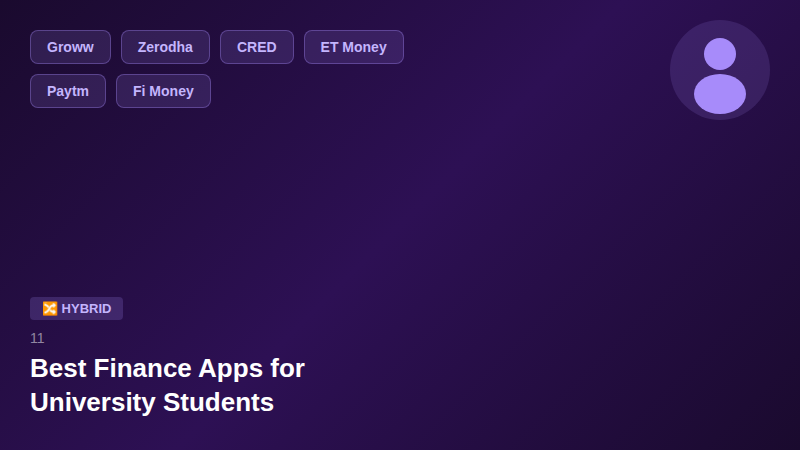Click the word "Best" in the heading
The height and width of the screenshot is (450, 800).
58,368
